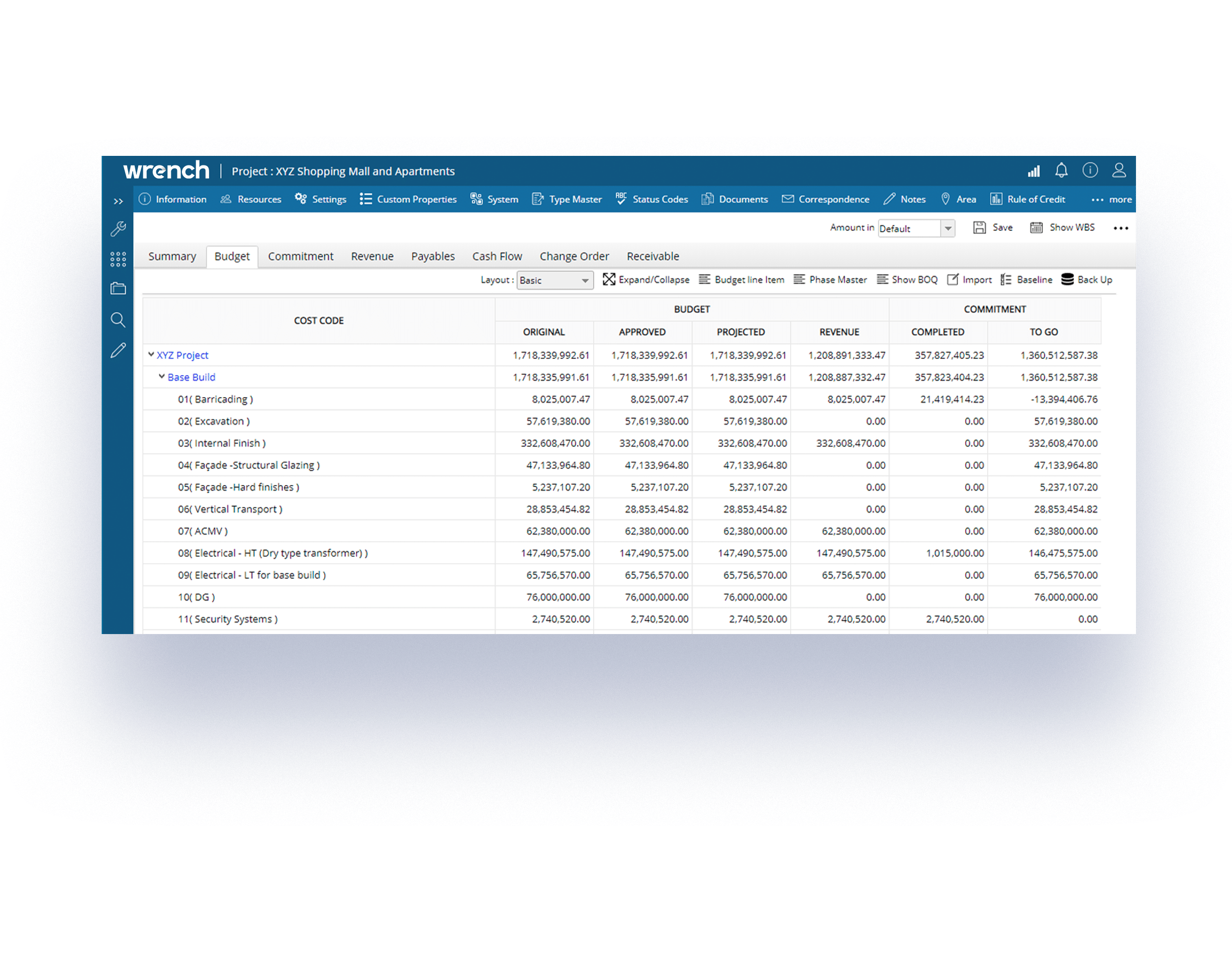
Task: Open Resources in the project toolbar
Action: click(251, 199)
